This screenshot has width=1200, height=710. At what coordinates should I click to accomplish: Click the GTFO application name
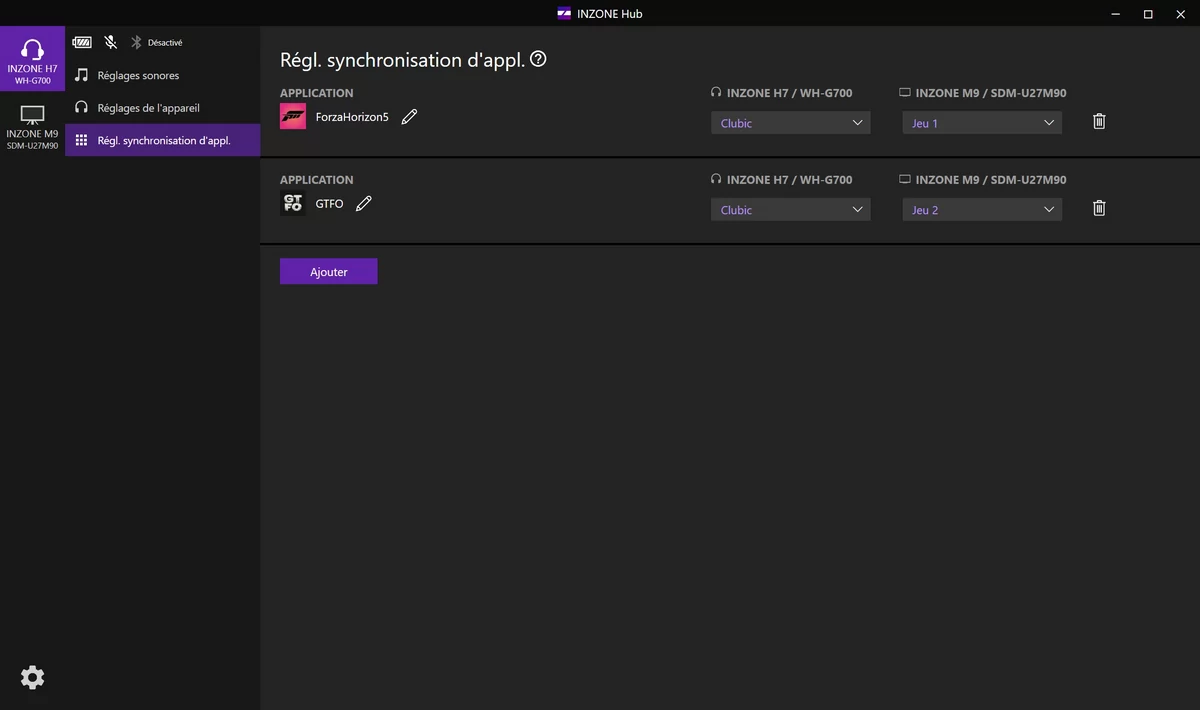click(329, 204)
